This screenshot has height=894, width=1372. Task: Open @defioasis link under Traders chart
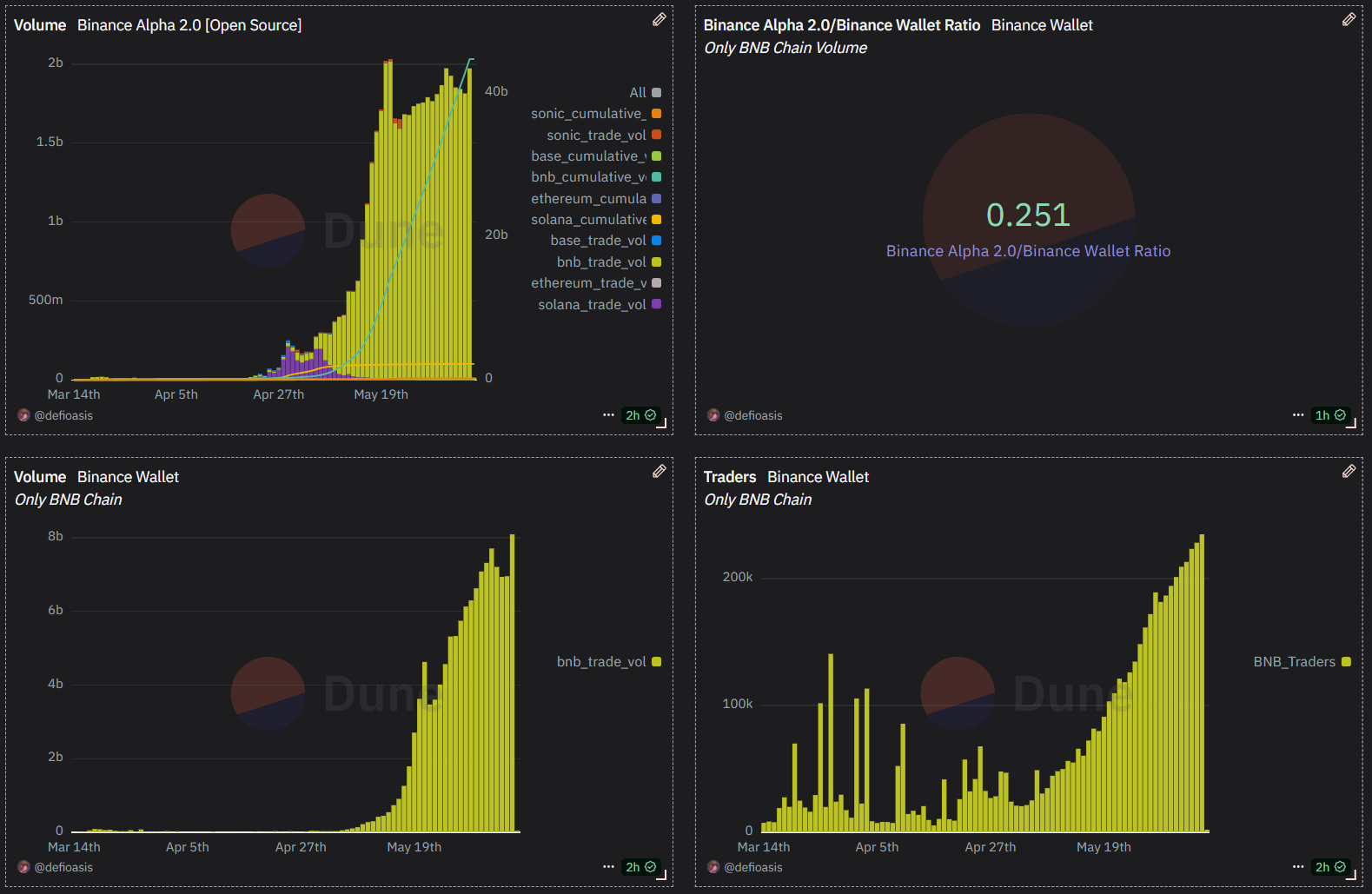tap(752, 867)
